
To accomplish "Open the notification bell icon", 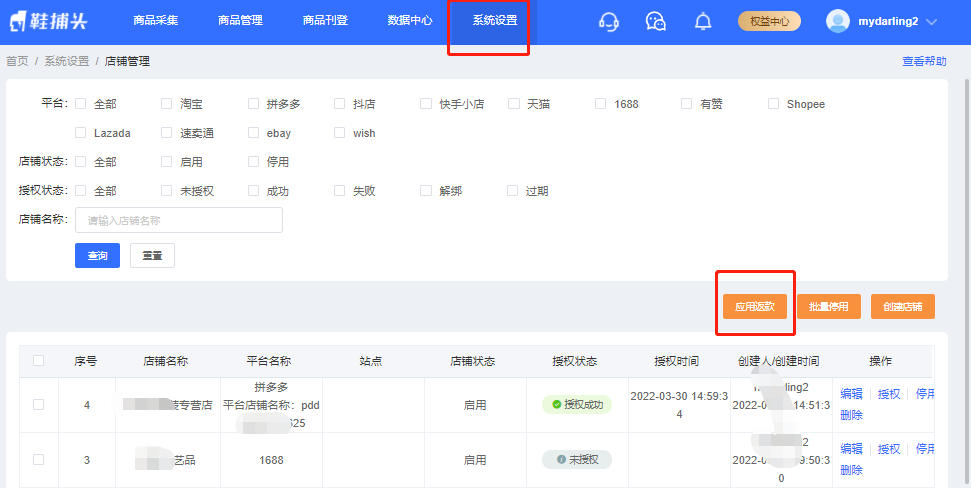I will [704, 22].
